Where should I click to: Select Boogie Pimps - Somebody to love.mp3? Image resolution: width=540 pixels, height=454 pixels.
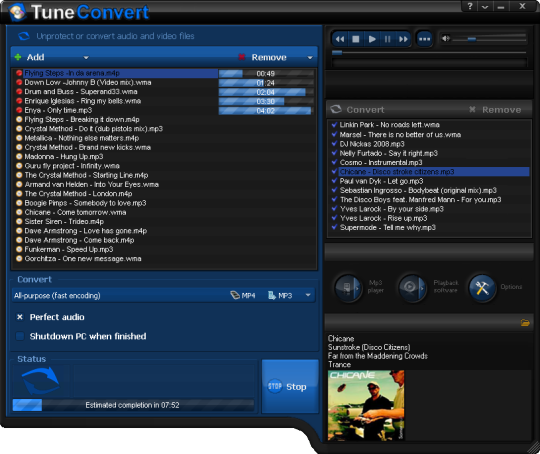[x=85, y=203]
